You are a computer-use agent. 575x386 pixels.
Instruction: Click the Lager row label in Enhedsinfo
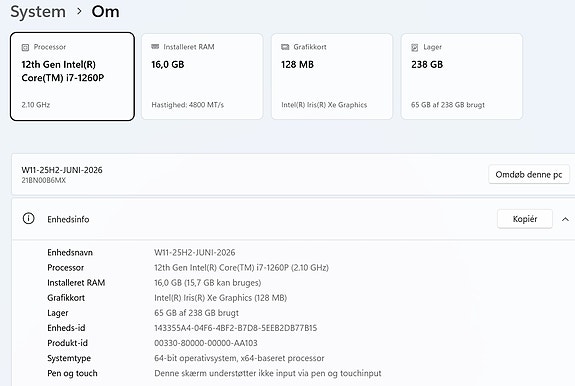(58, 313)
